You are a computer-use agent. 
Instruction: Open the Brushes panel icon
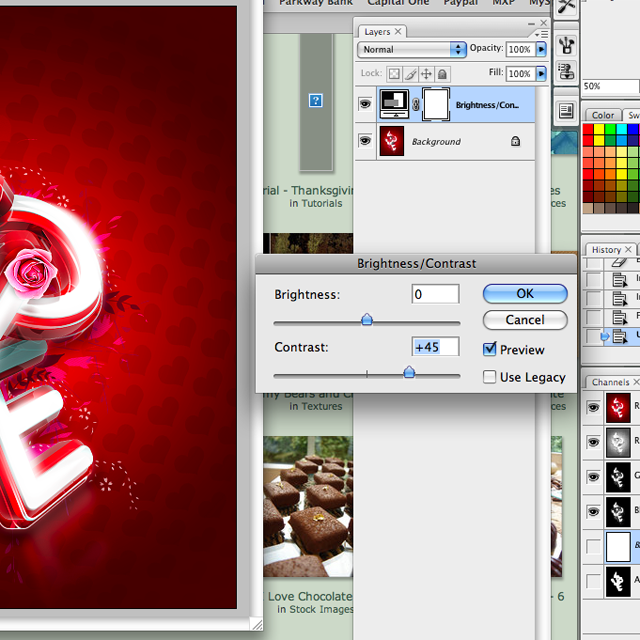coord(567,45)
